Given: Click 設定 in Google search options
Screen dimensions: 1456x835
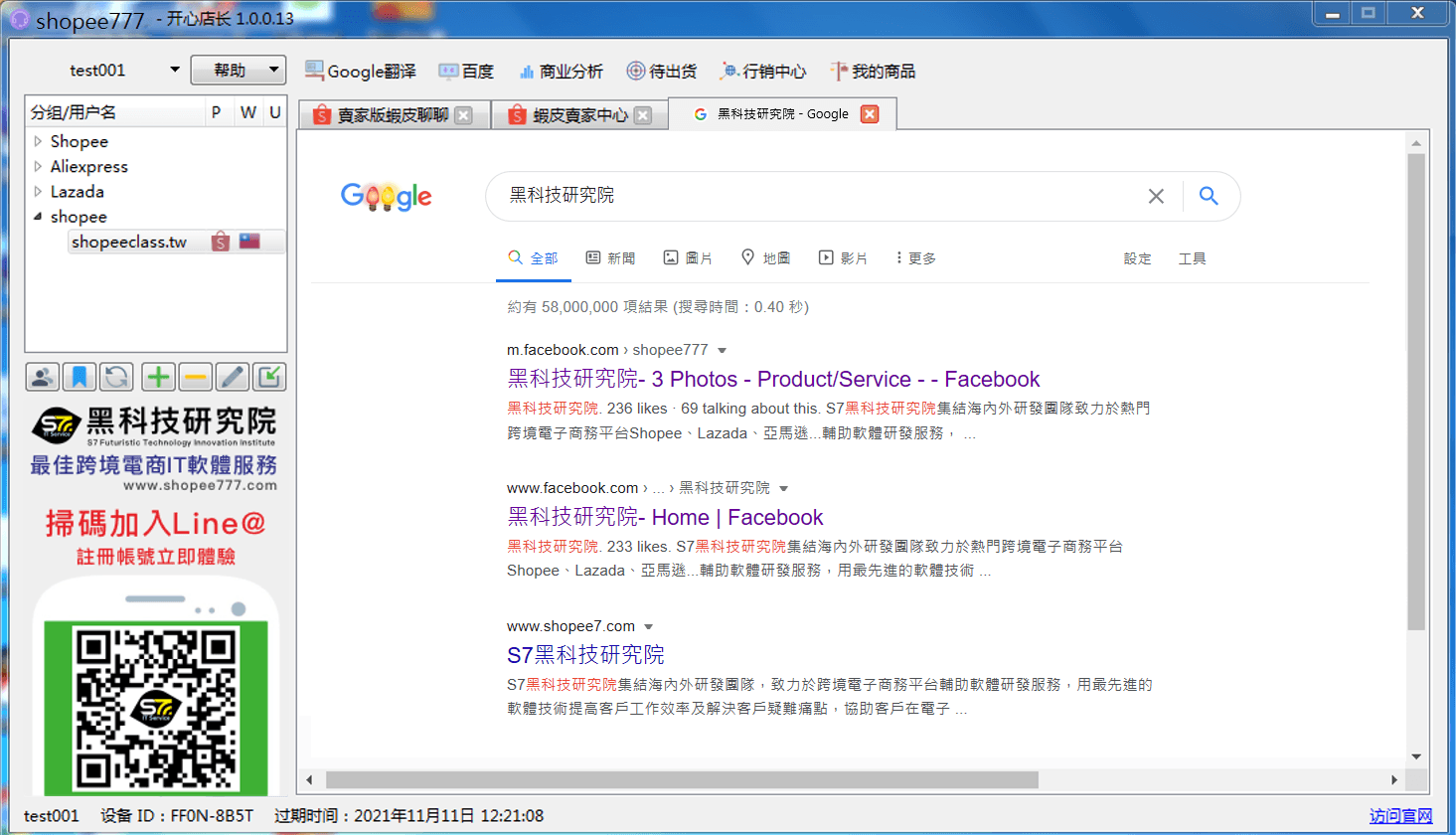Looking at the screenshot, I should (1138, 258).
